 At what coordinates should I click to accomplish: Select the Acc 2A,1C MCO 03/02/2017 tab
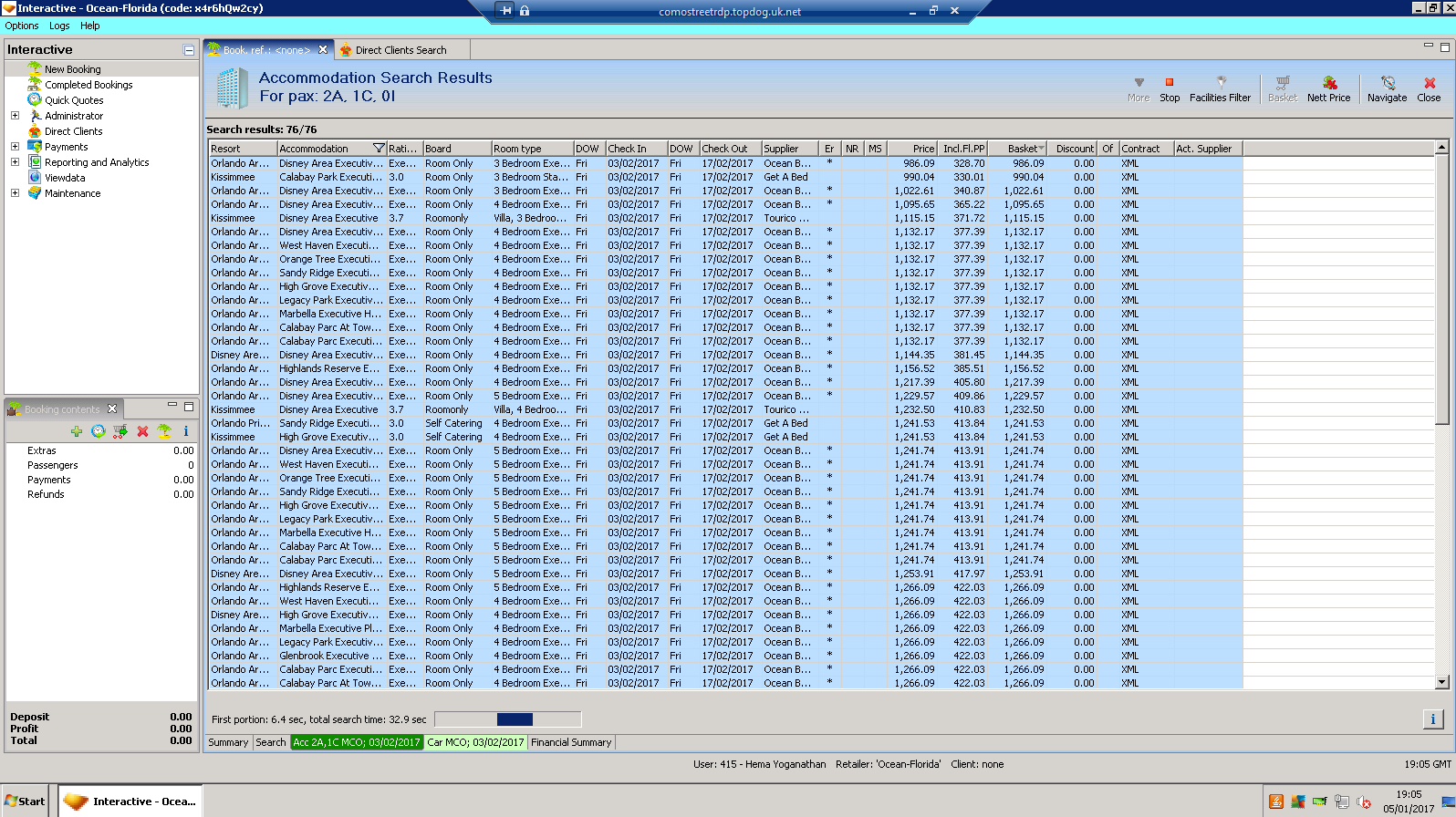click(357, 742)
